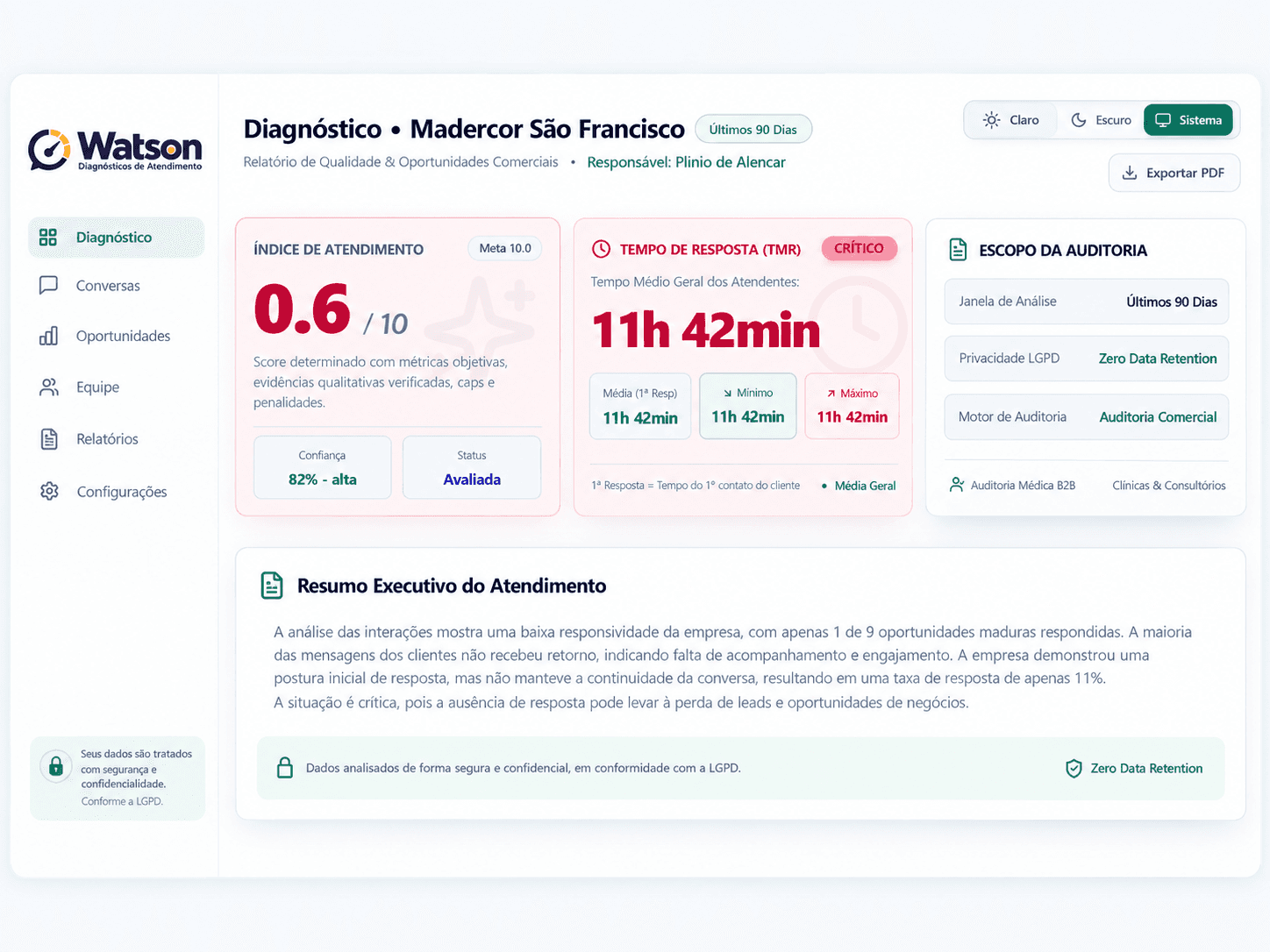Click the Oportunidades bar chart icon

click(x=49, y=336)
